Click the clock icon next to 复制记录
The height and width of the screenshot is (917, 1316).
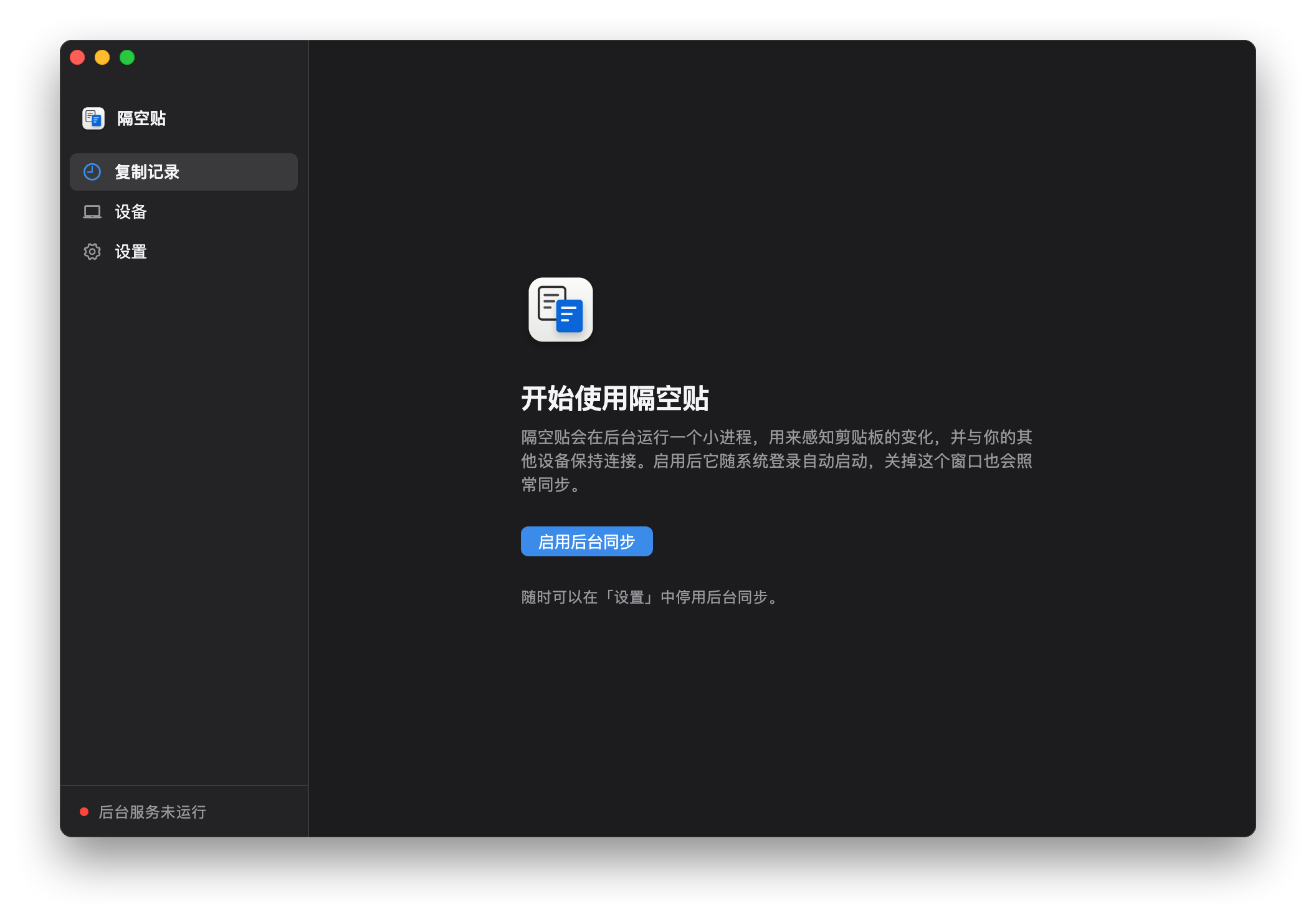[x=92, y=172]
